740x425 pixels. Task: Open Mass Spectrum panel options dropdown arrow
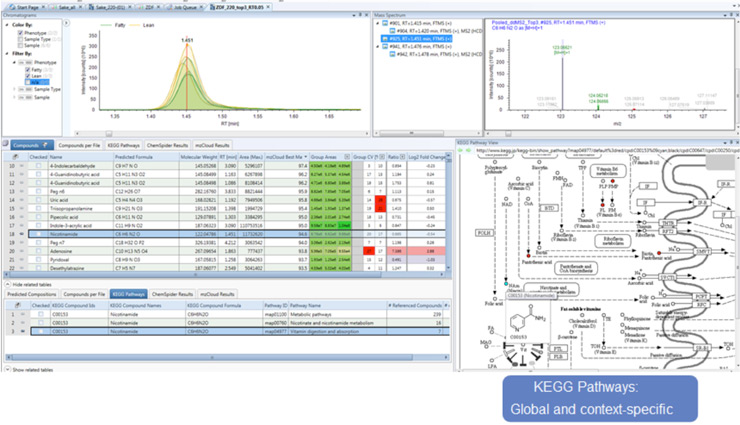click(725, 15)
